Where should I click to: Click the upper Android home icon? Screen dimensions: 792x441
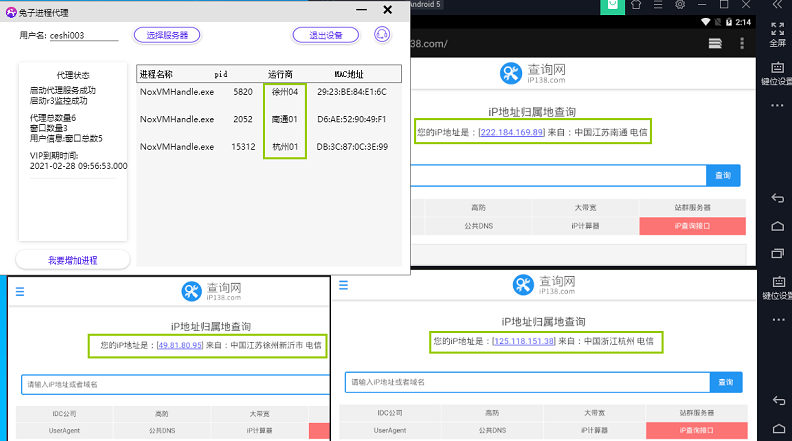[x=778, y=226]
